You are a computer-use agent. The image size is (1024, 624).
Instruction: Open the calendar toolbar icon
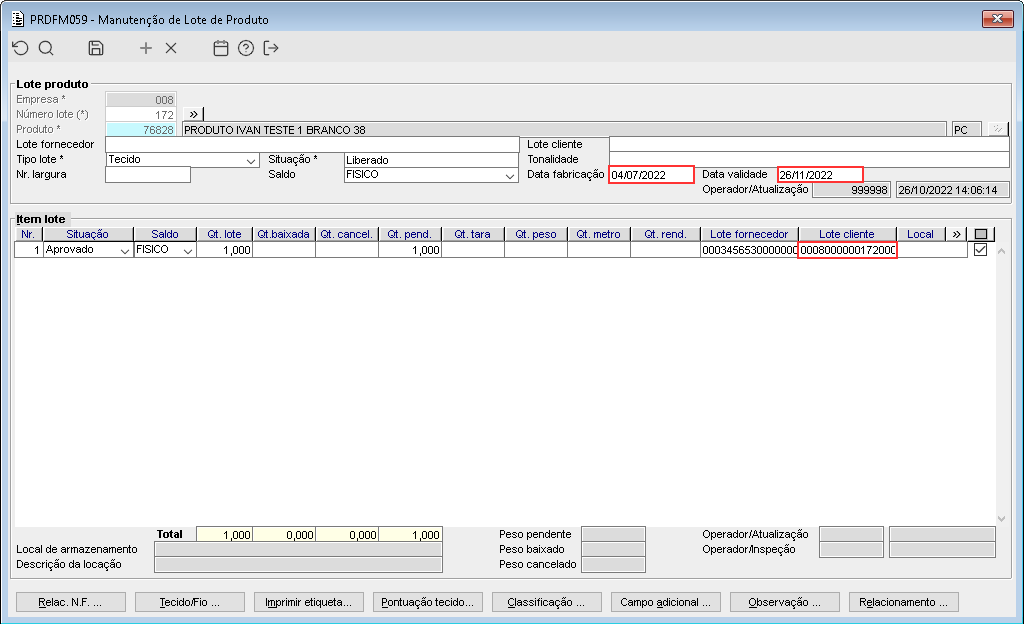click(x=221, y=48)
